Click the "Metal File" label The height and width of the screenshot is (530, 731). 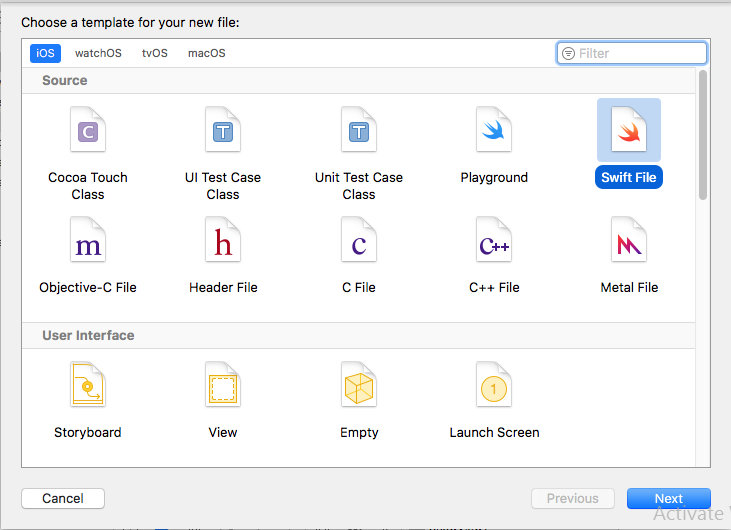pyautogui.click(x=629, y=287)
